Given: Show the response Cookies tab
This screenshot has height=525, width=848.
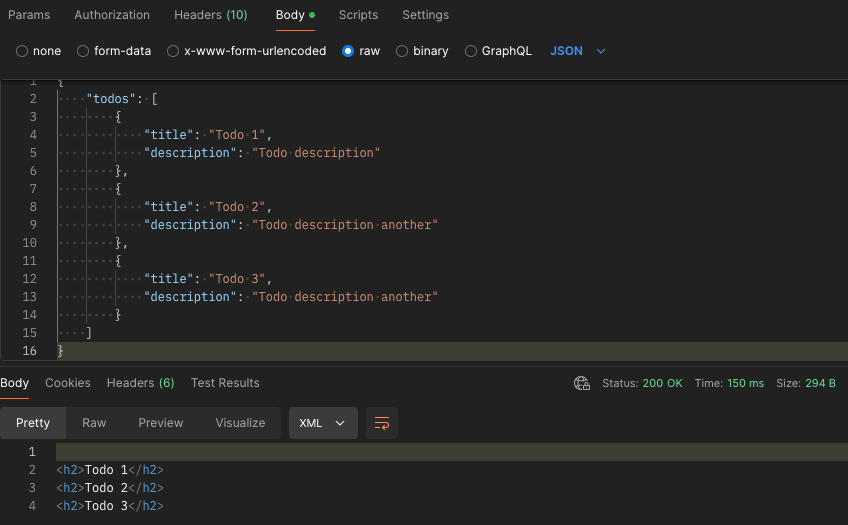Looking at the screenshot, I should [x=68, y=383].
